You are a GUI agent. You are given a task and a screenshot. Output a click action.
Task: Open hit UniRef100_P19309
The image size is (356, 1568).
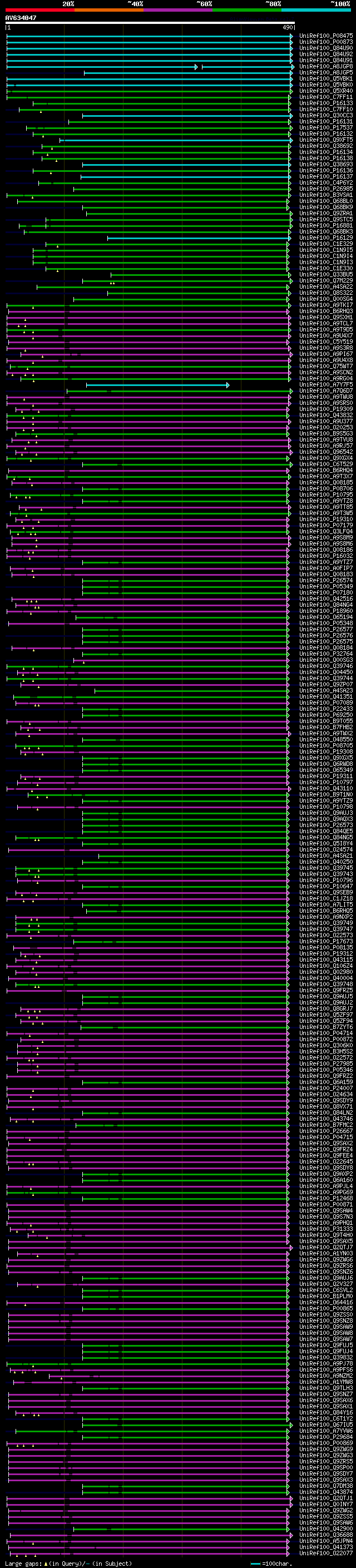point(326,409)
